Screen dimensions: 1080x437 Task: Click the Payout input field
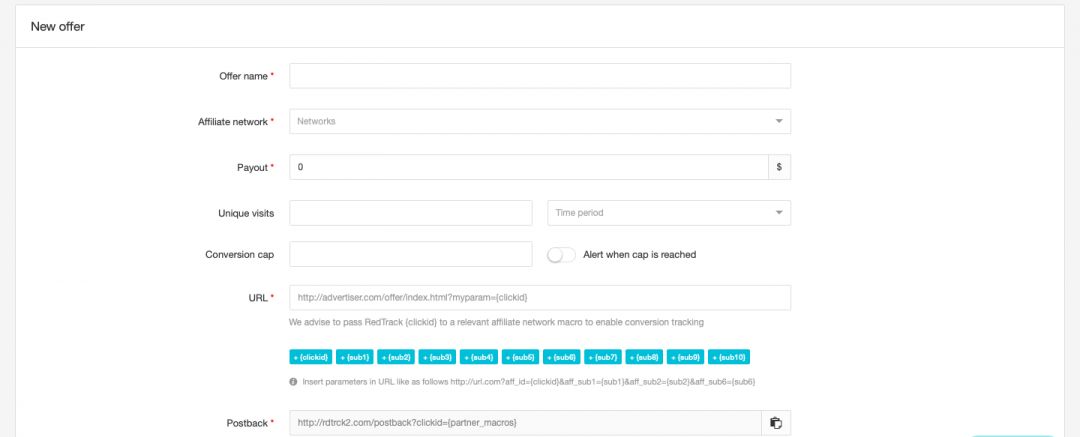529,167
